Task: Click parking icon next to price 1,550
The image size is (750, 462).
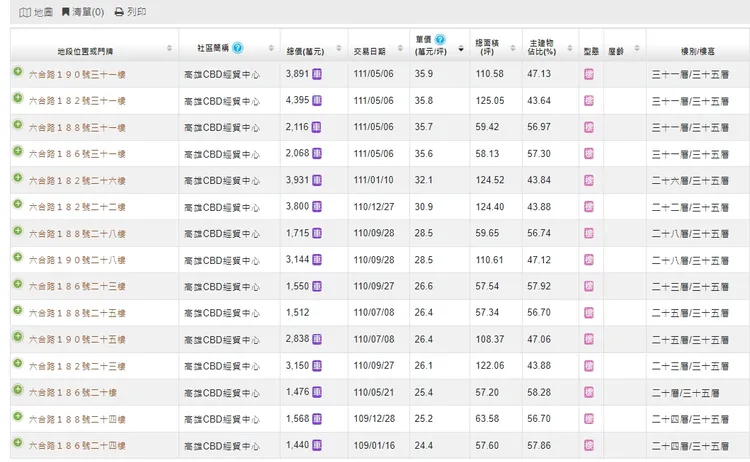Action: tap(317, 286)
